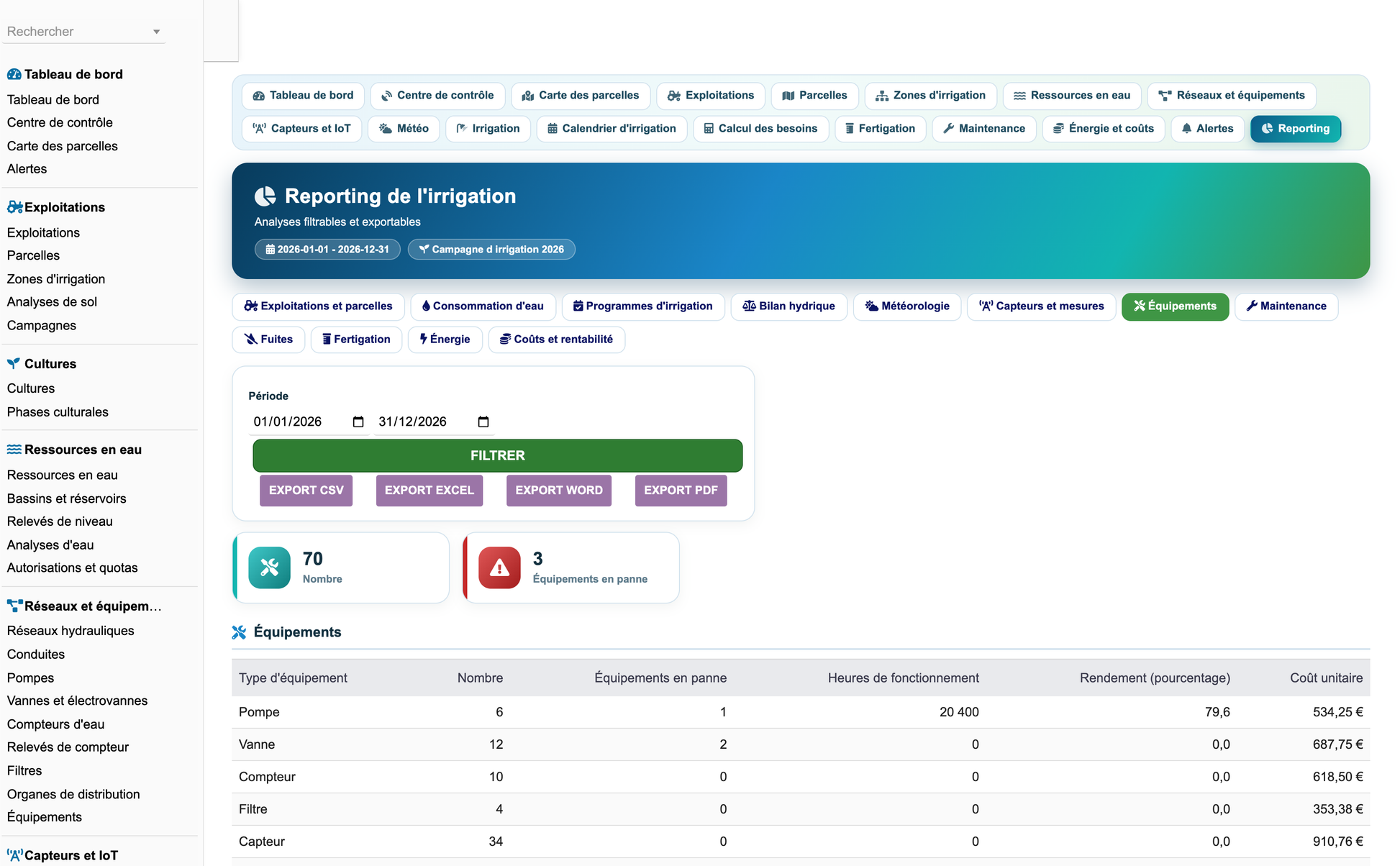The image size is (1400, 866).
Task: Sort by Heures de fonctionnement column header
Action: (x=903, y=678)
